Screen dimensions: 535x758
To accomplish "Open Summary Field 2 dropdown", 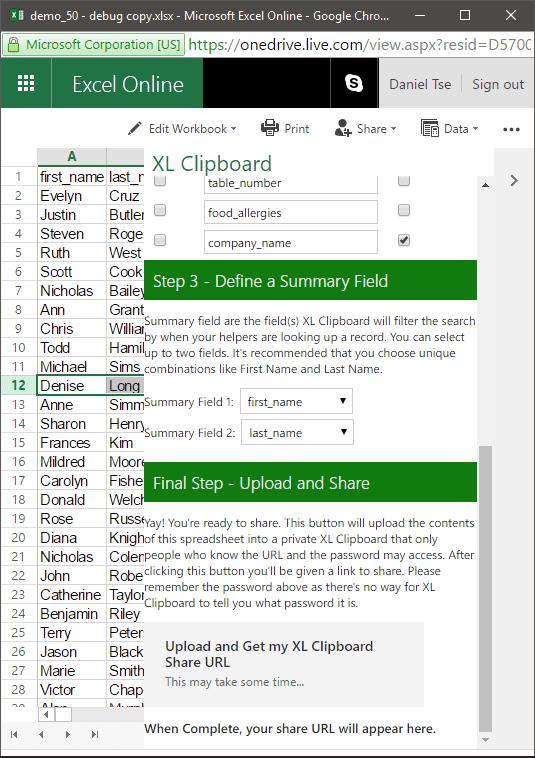I will (297, 432).
